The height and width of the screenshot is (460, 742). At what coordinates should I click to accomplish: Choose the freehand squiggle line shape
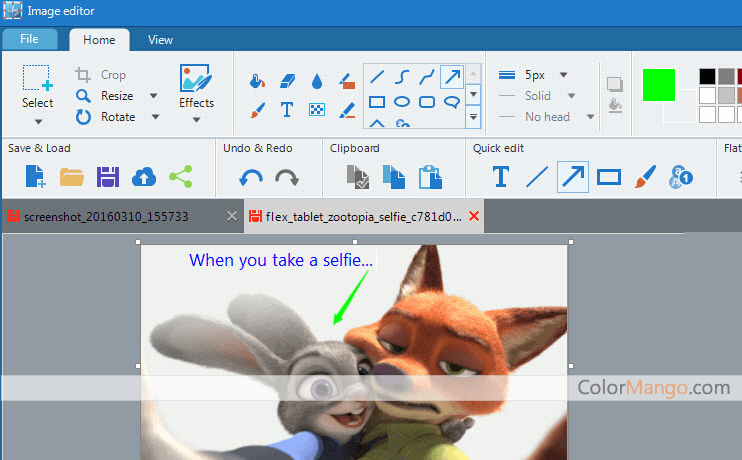coord(427,77)
